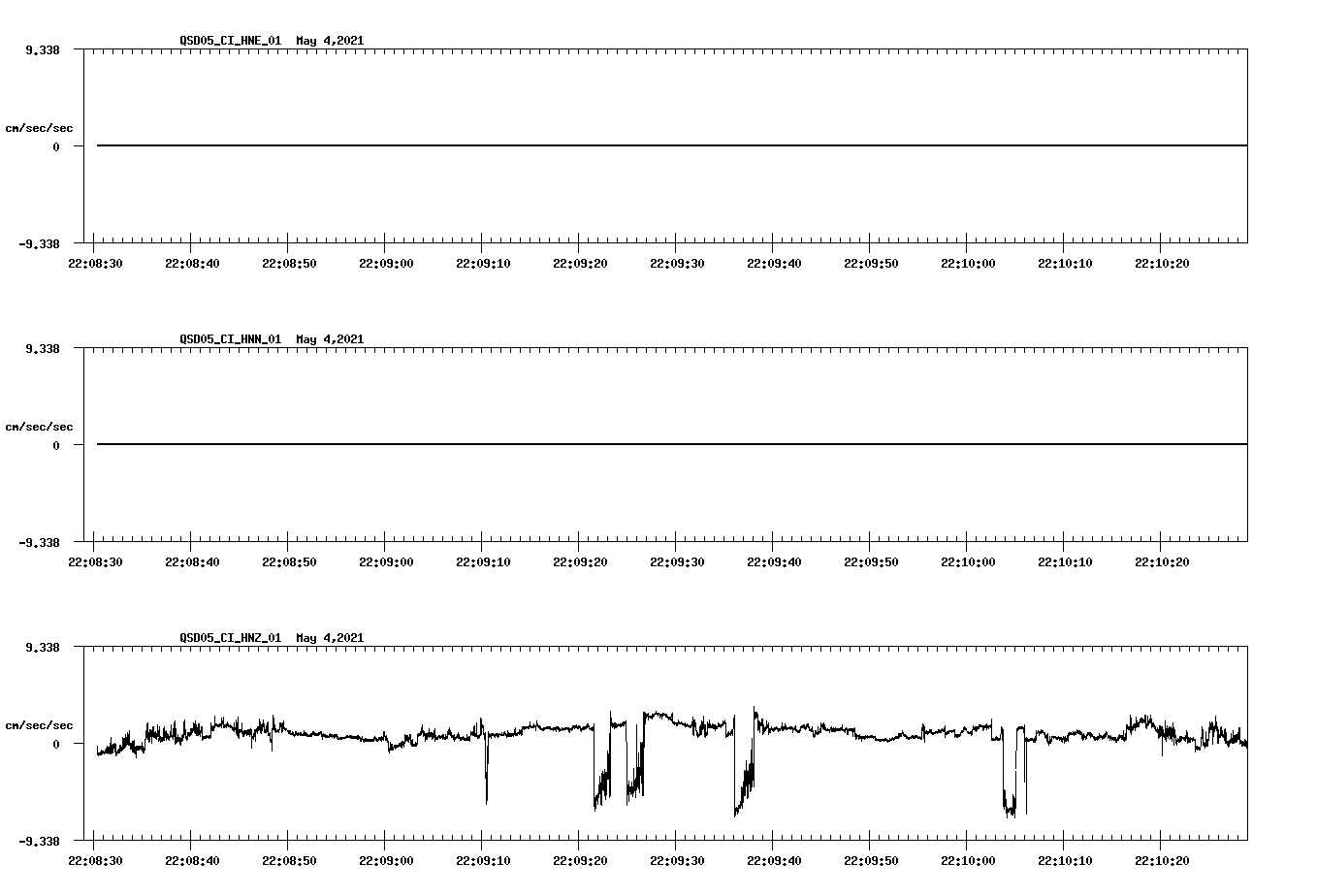Screen dimensions: 1317x896
Task: Select the 9.338 upper amplitude label on HNE plot
Action: point(41,49)
